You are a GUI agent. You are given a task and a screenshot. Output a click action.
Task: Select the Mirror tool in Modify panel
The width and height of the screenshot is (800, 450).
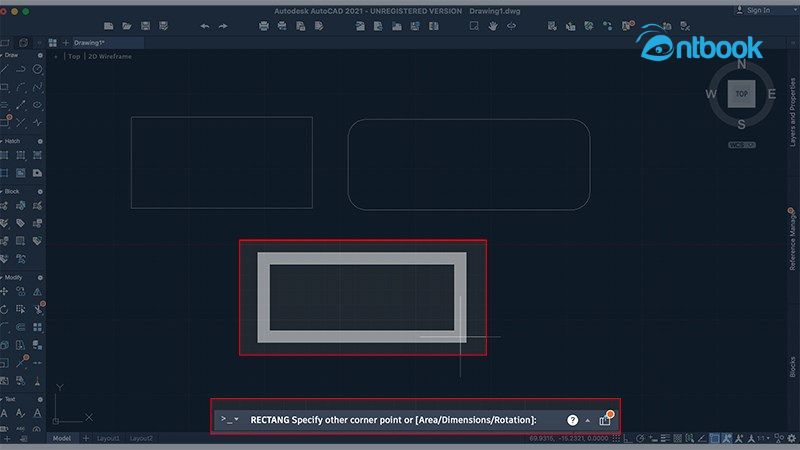click(37, 291)
